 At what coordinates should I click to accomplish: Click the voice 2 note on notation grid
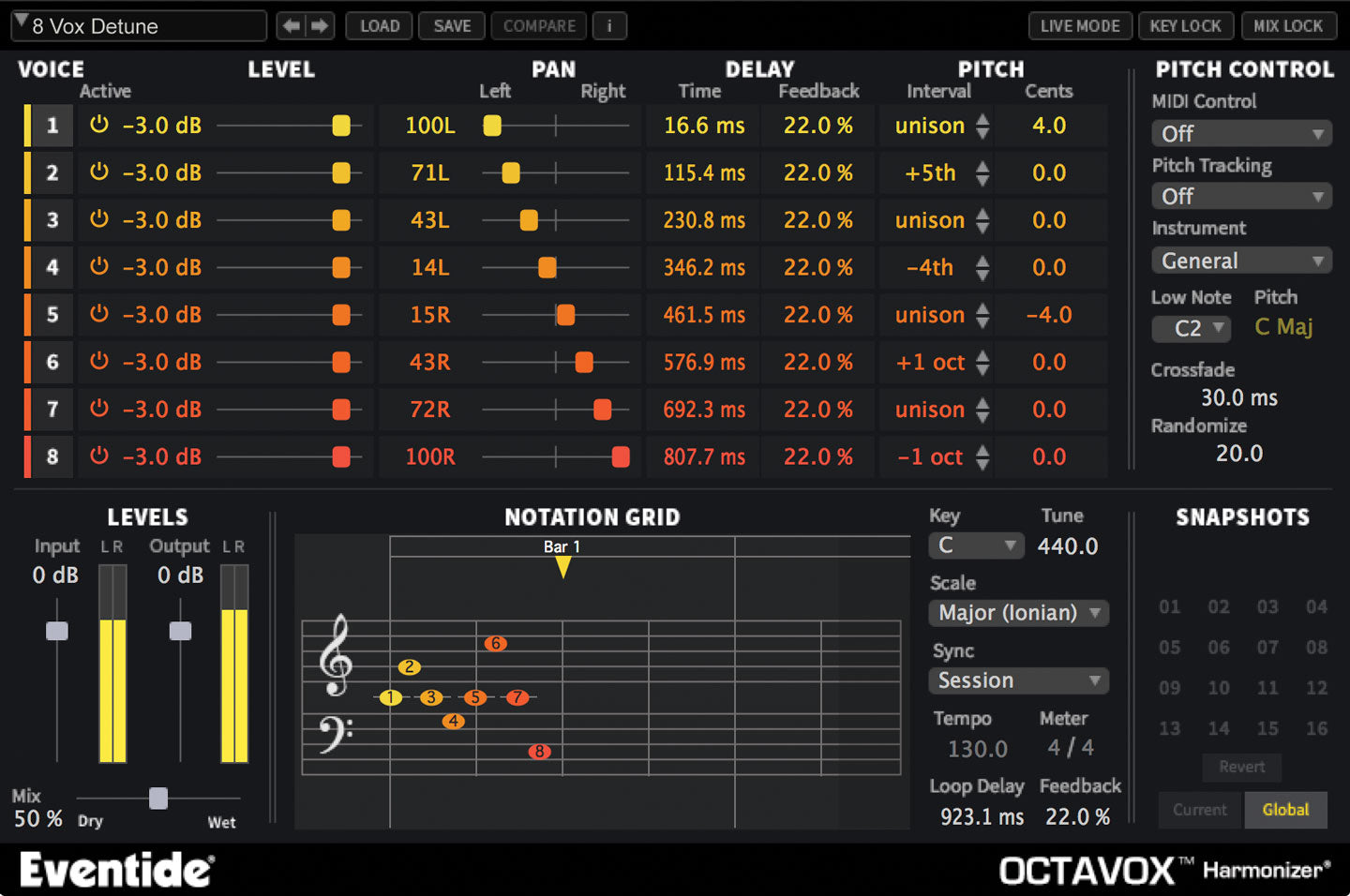tap(409, 667)
